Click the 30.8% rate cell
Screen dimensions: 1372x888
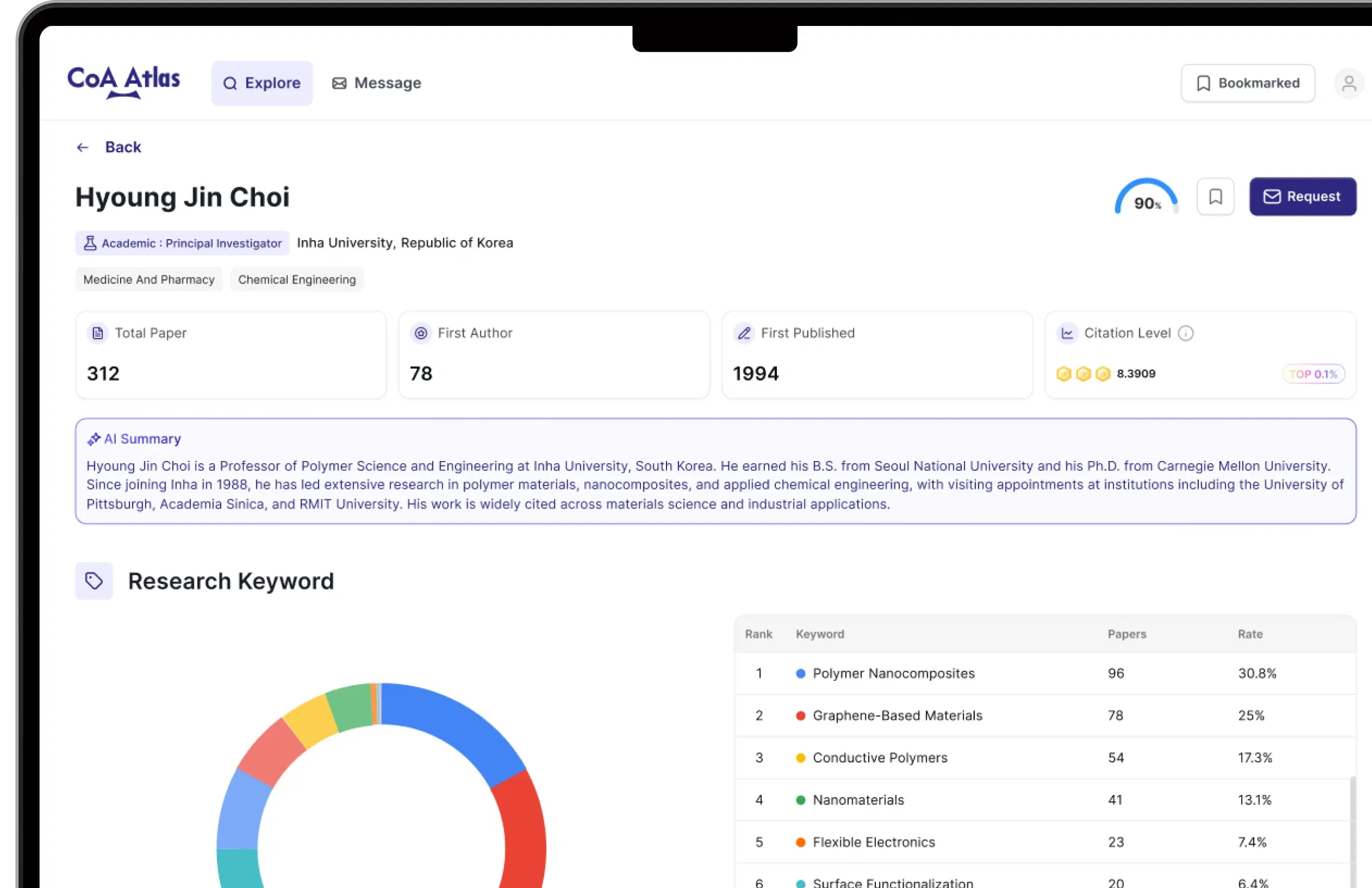[1257, 673]
